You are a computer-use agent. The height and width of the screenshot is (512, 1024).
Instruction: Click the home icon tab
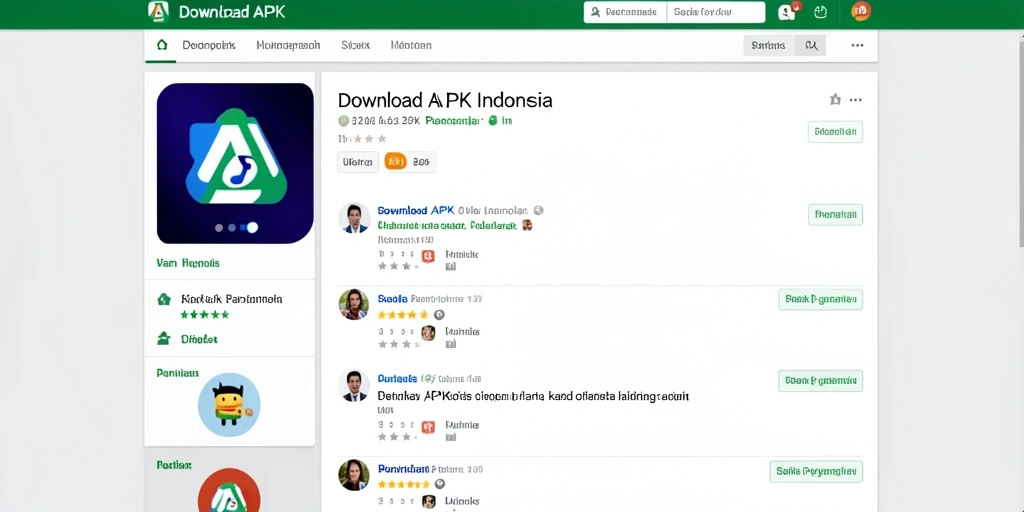pyautogui.click(x=161, y=45)
